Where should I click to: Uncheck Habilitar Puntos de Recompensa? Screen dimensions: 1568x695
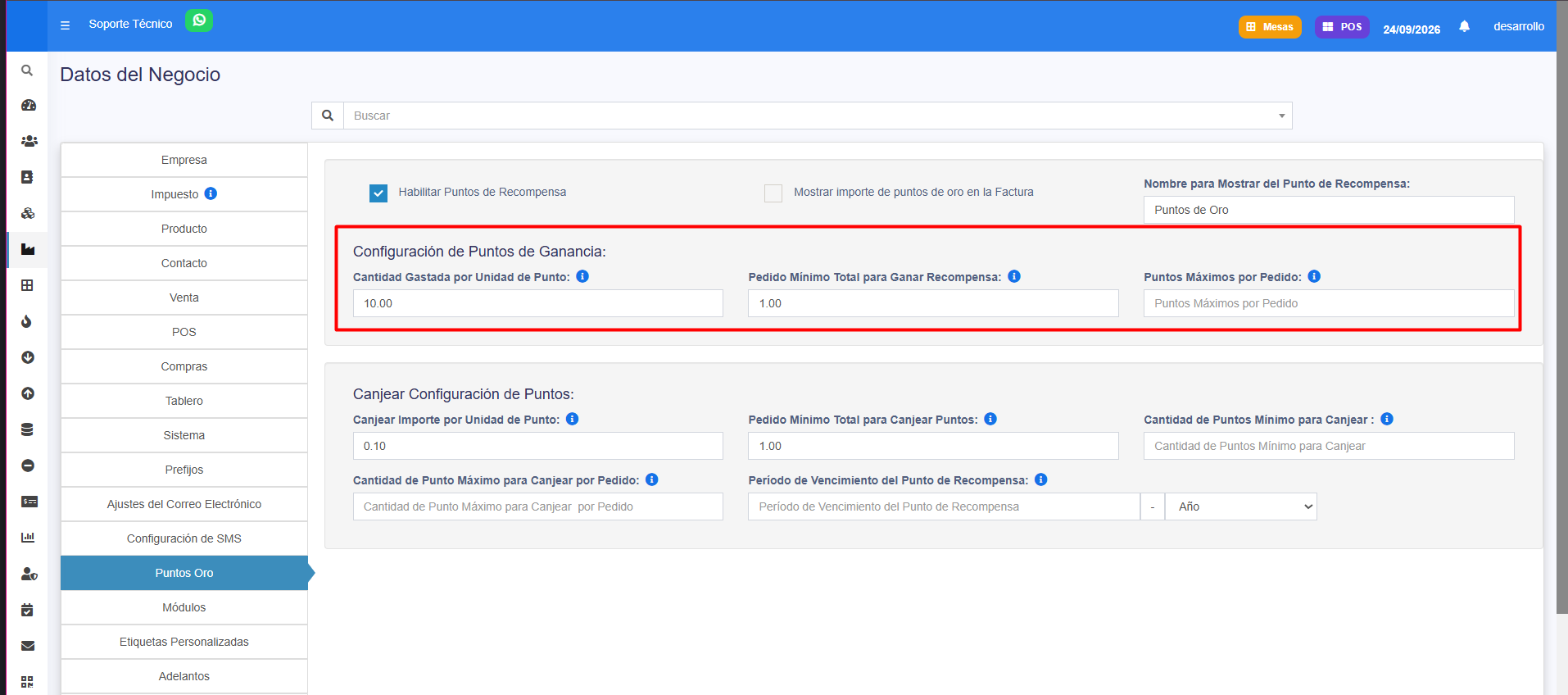[378, 193]
